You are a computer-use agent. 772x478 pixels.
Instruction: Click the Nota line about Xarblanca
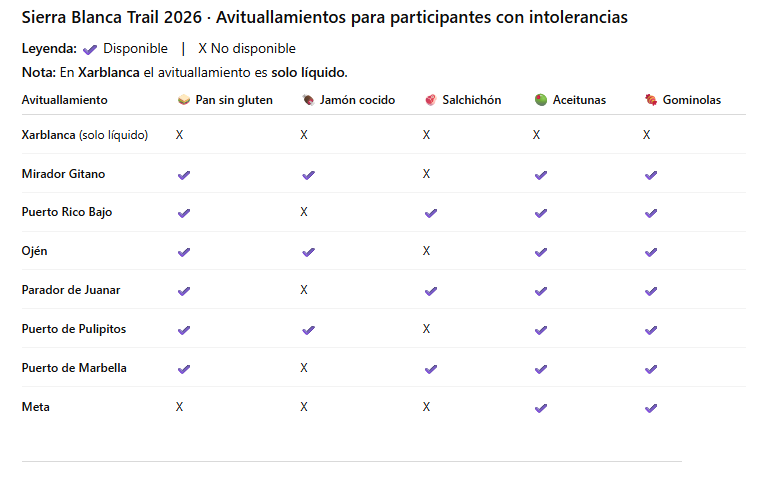click(185, 73)
